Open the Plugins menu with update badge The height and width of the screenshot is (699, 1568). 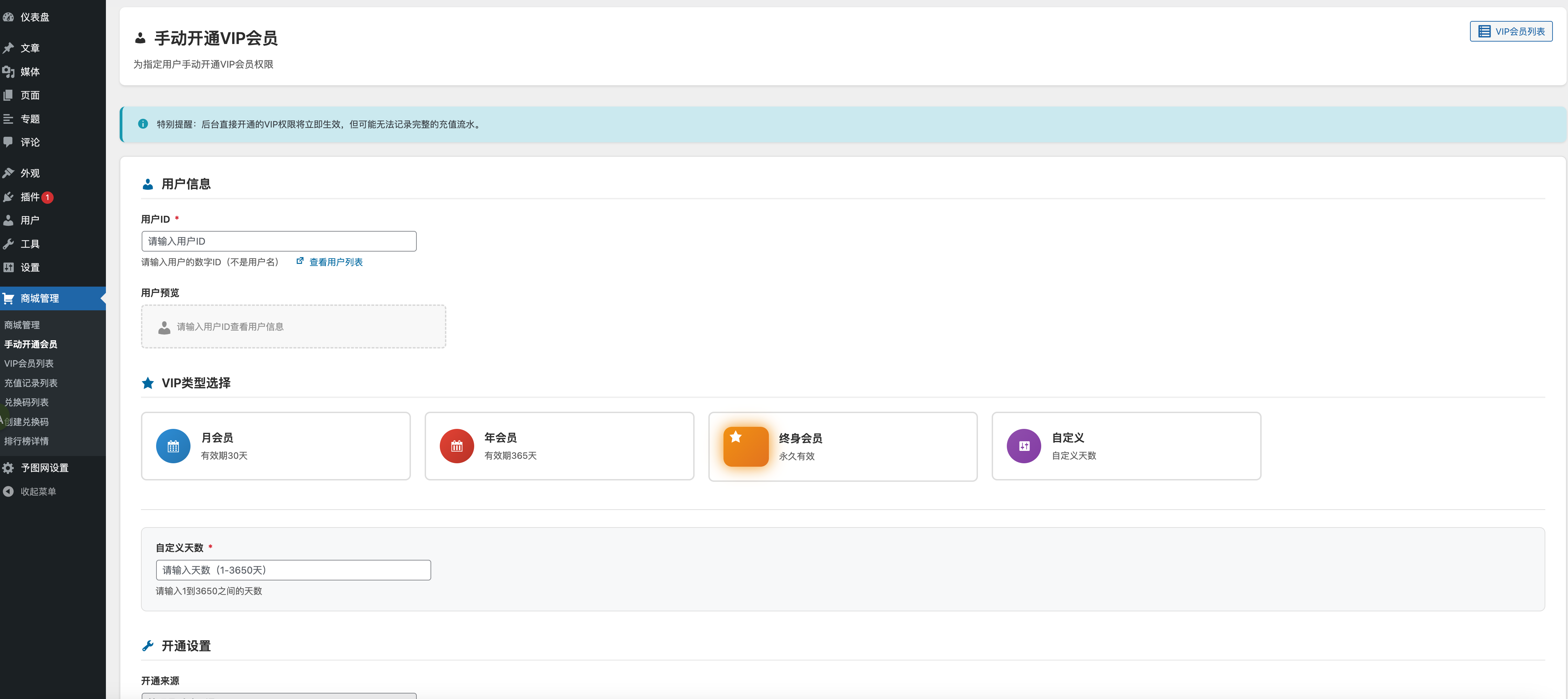29,197
